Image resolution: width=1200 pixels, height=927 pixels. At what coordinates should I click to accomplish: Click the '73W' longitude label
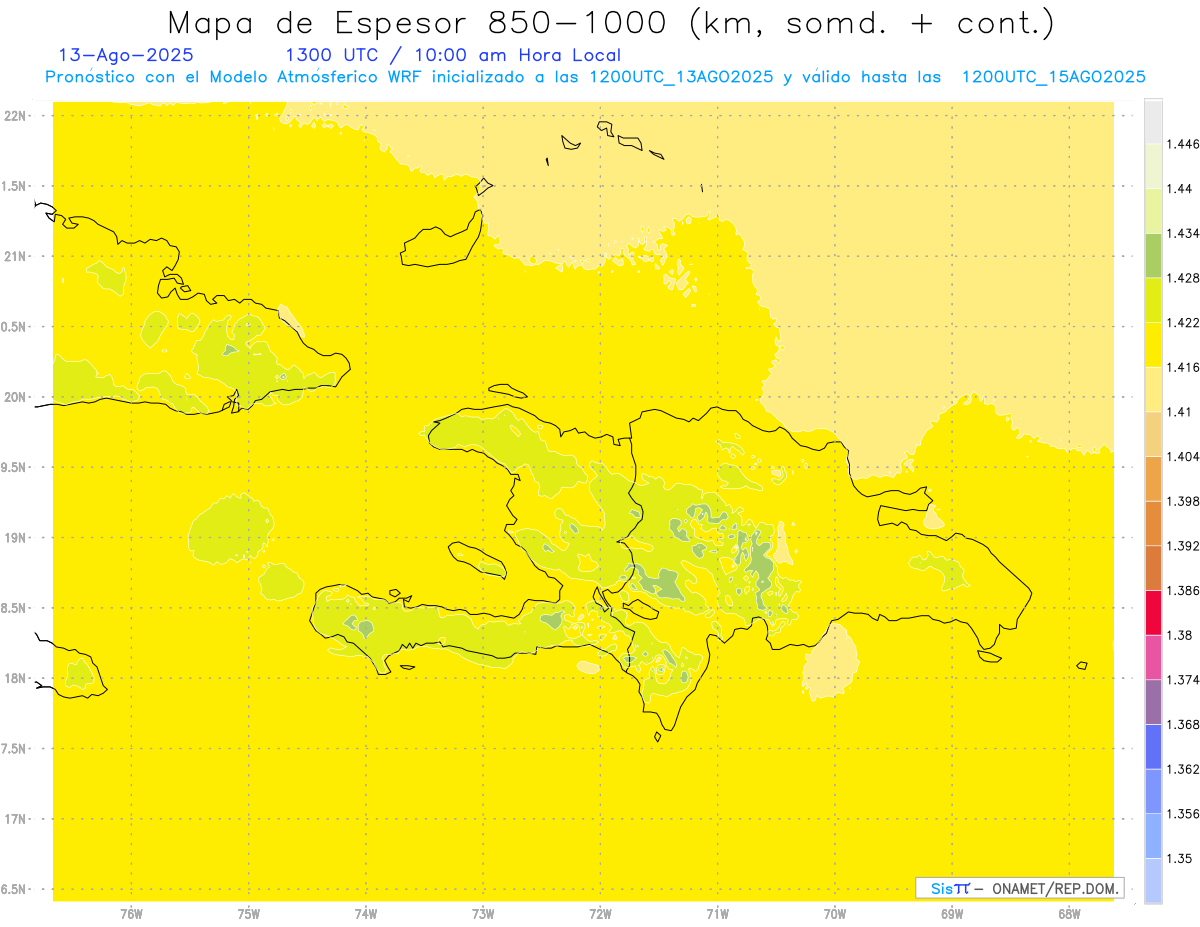[x=483, y=913]
